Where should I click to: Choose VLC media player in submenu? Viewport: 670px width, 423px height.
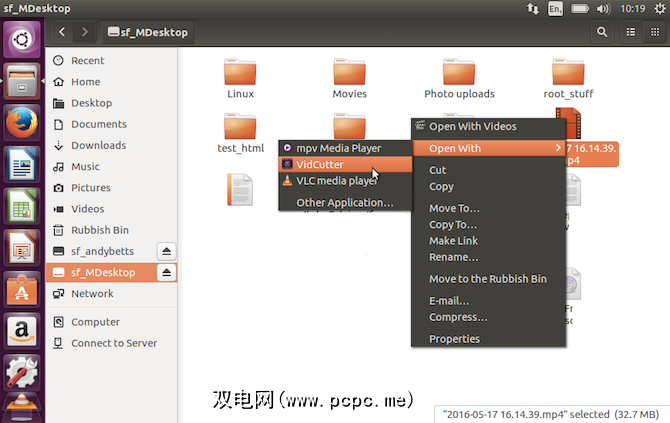(x=345, y=181)
